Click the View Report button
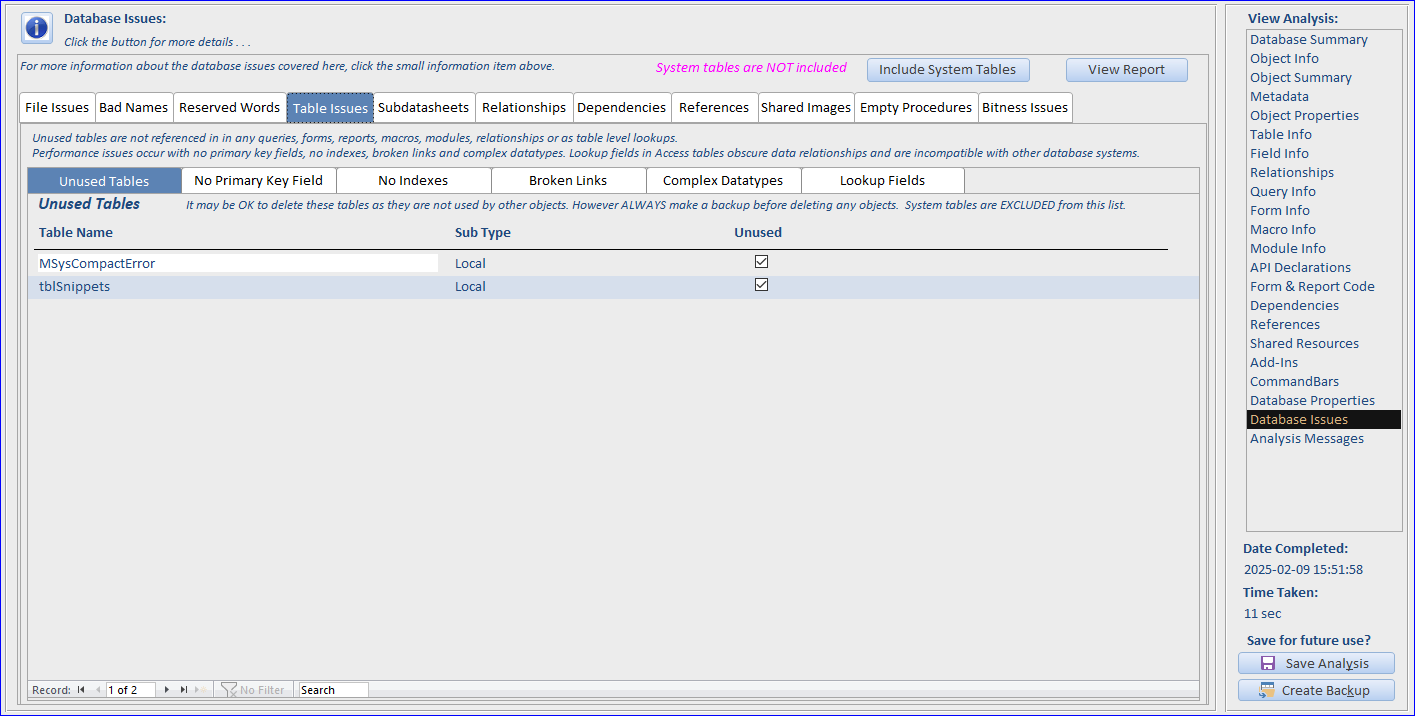This screenshot has width=1415, height=716. click(x=1127, y=70)
